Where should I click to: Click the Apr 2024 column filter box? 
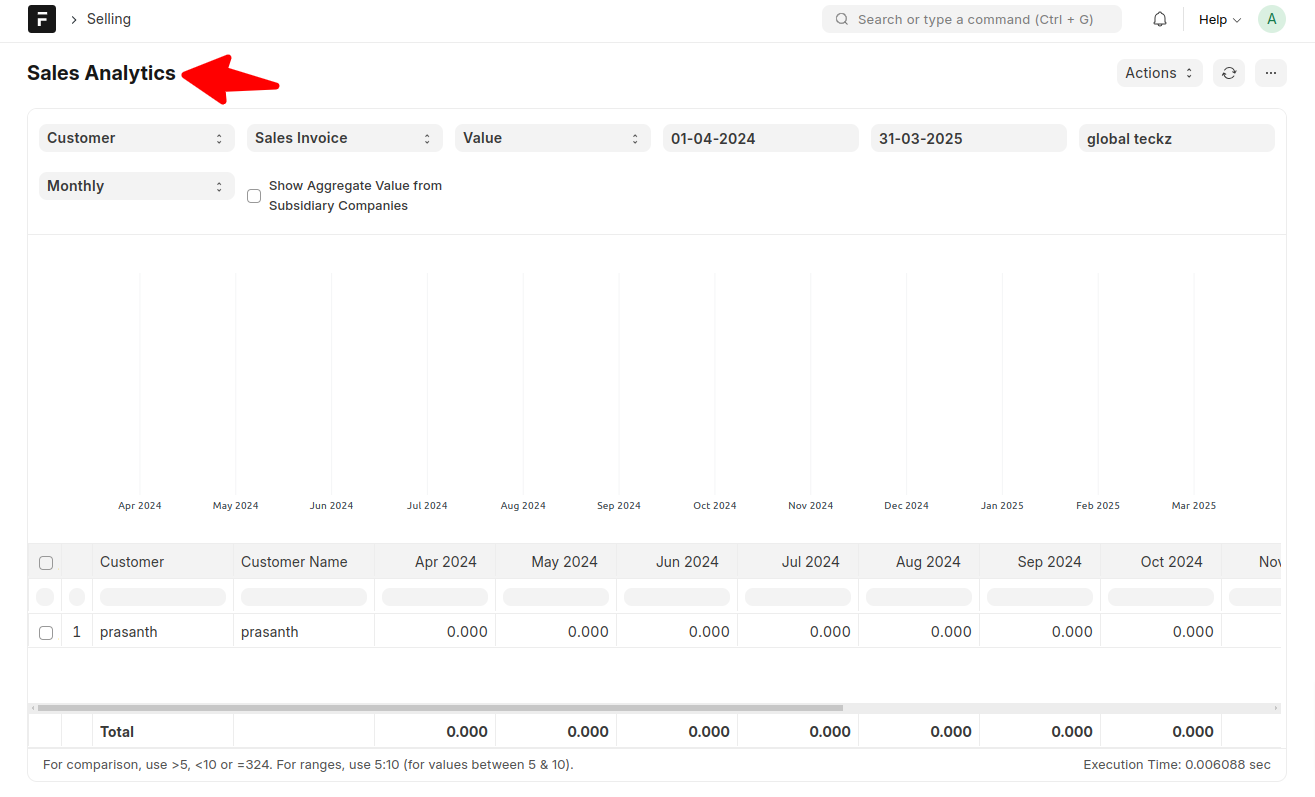click(x=435, y=597)
